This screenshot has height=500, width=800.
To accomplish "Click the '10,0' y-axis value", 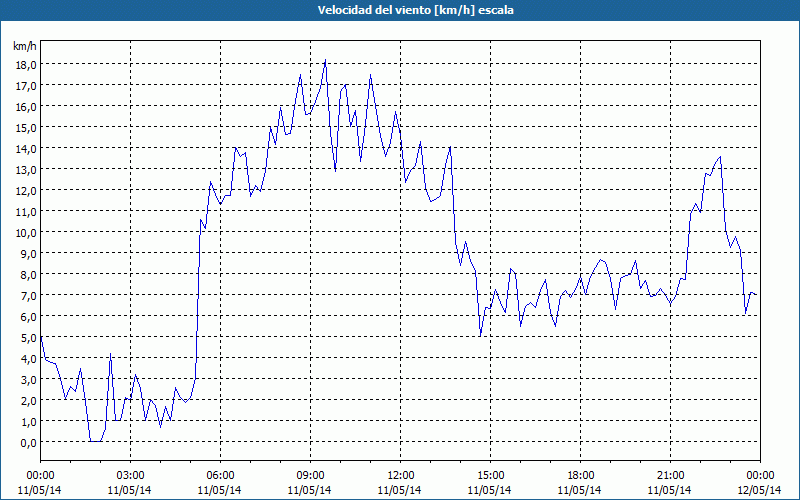I will 28,232.
